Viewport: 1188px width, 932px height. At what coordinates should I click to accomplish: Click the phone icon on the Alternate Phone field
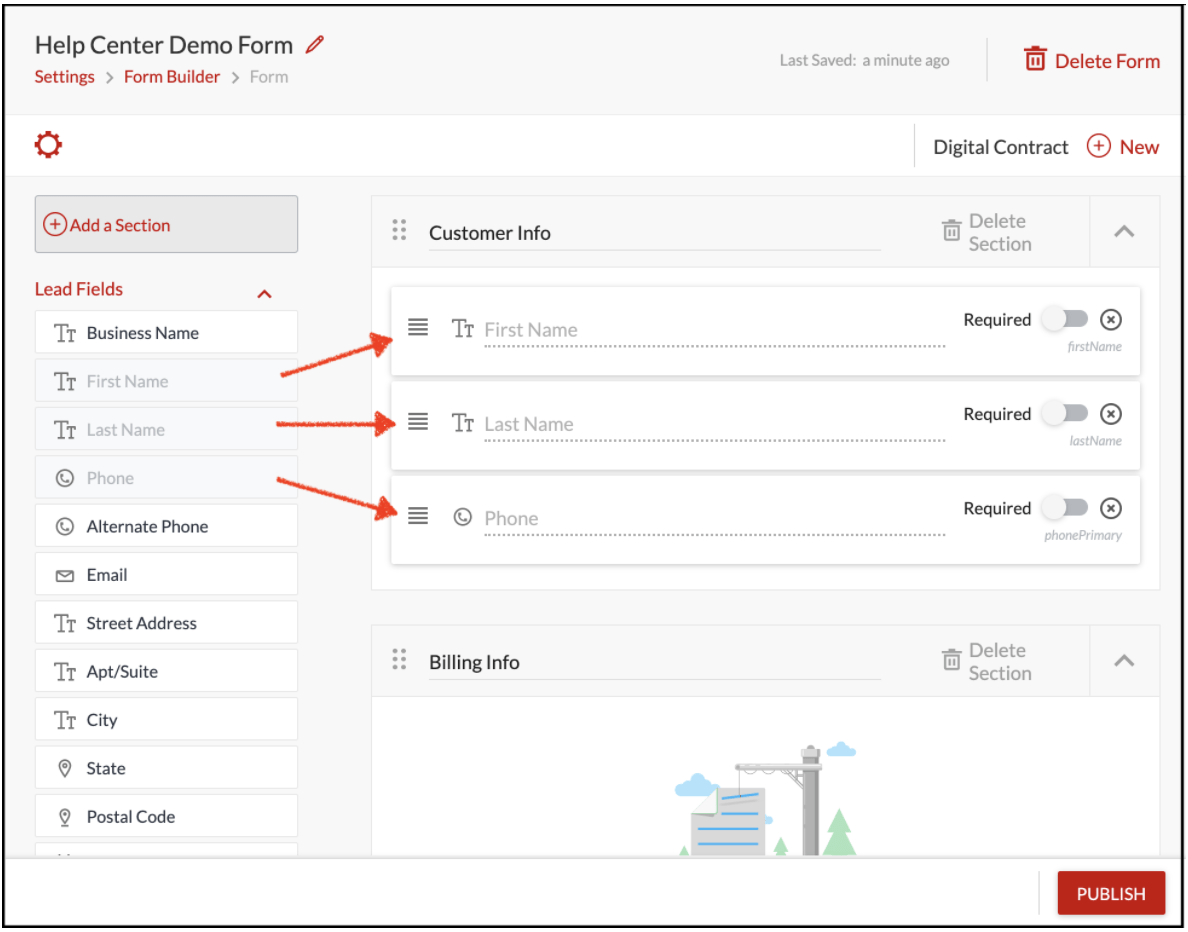click(x=63, y=525)
